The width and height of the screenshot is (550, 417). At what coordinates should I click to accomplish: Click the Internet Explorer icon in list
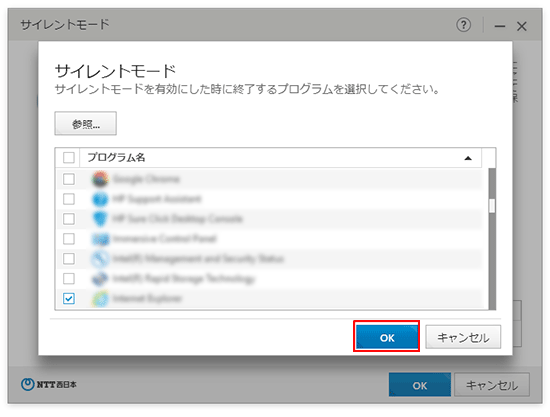[x=100, y=299]
